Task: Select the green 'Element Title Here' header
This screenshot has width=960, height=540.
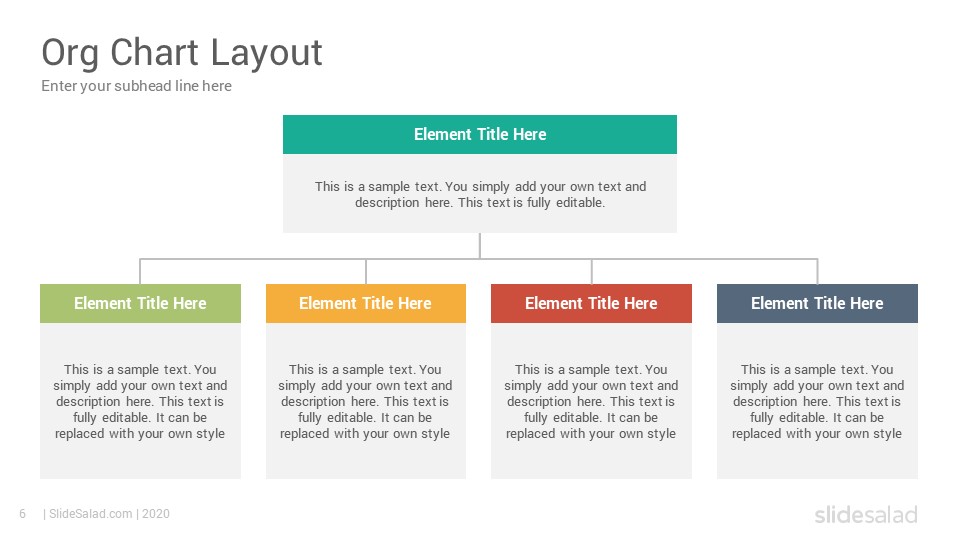Action: point(140,303)
